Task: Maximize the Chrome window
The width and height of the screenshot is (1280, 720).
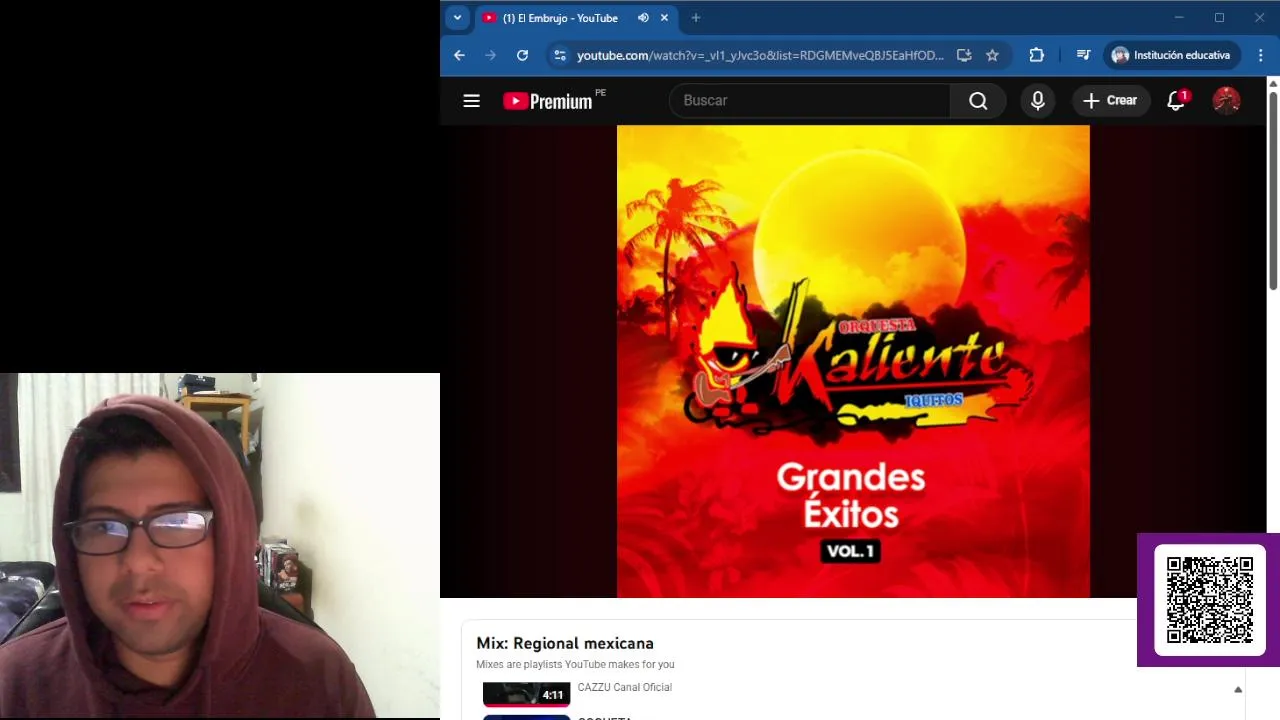Action: [x=1219, y=18]
